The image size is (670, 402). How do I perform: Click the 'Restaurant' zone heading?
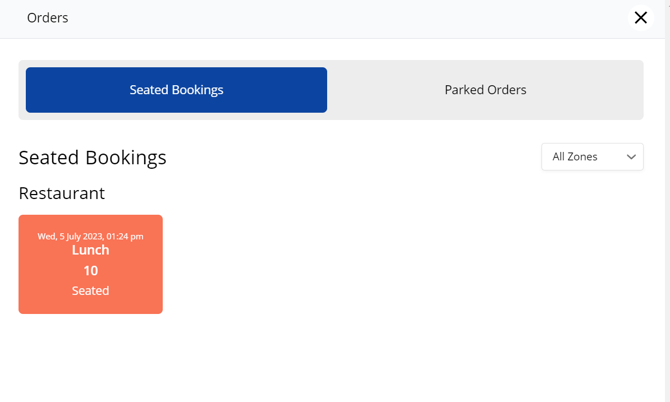click(62, 193)
